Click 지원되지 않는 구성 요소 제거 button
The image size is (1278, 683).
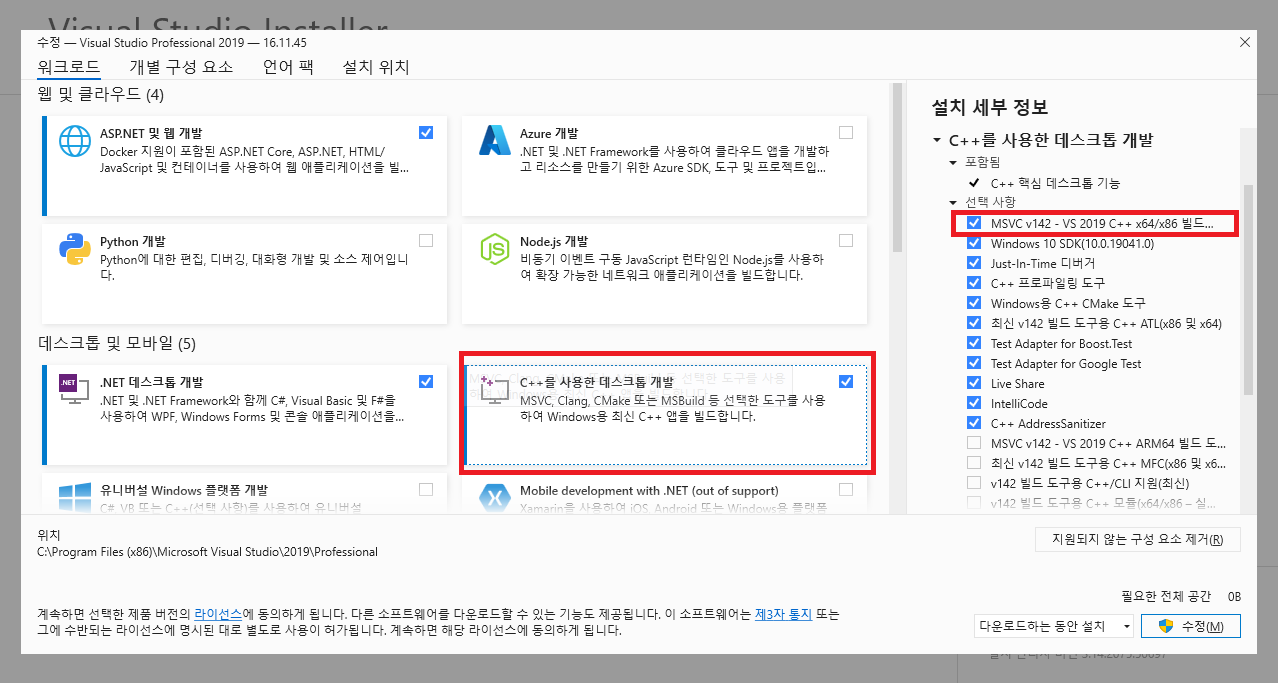click(x=1138, y=539)
